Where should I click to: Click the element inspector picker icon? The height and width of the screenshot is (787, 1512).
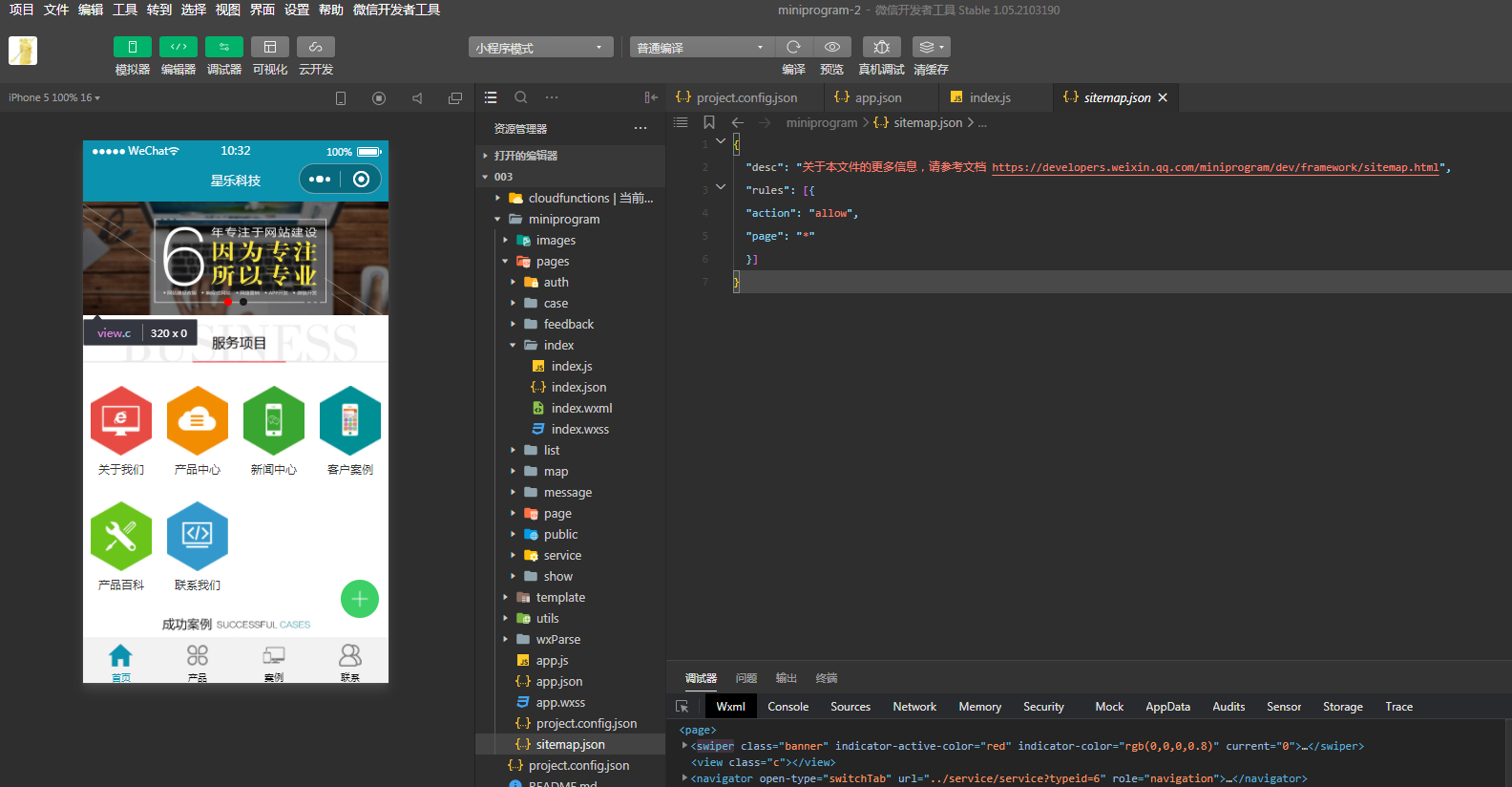pos(682,707)
